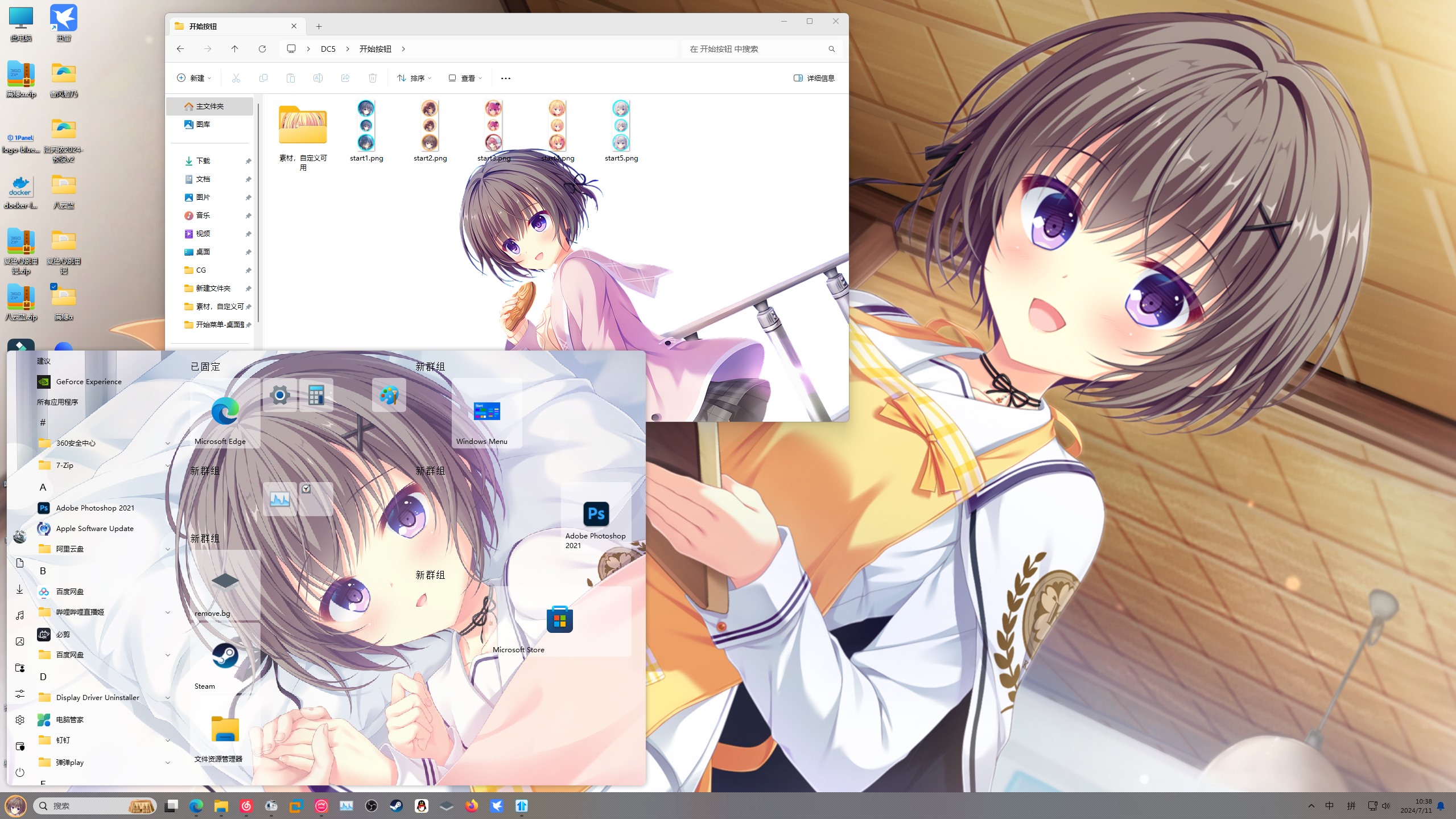The height and width of the screenshot is (819, 1456).
Task: Open the 查看 view menu
Action: (x=465, y=78)
